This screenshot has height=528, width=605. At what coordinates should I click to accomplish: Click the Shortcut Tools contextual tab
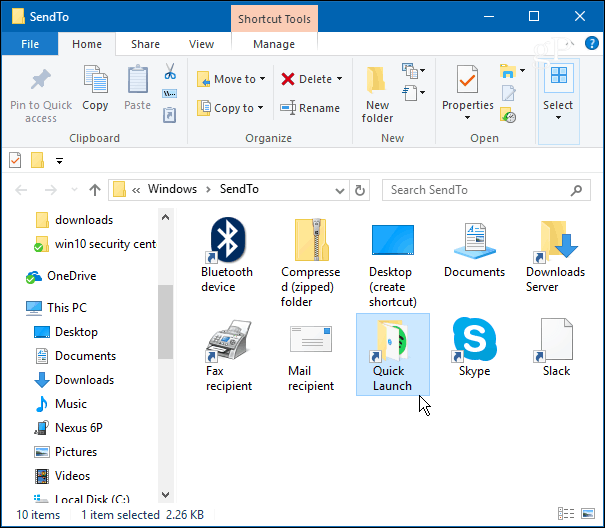tap(274, 19)
